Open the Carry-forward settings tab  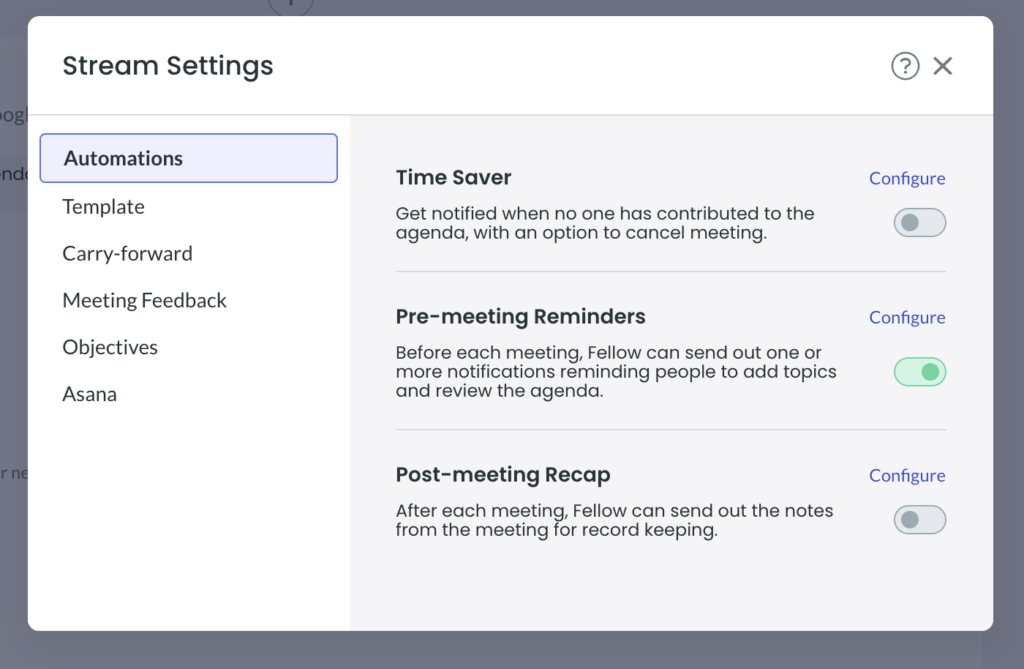(127, 254)
